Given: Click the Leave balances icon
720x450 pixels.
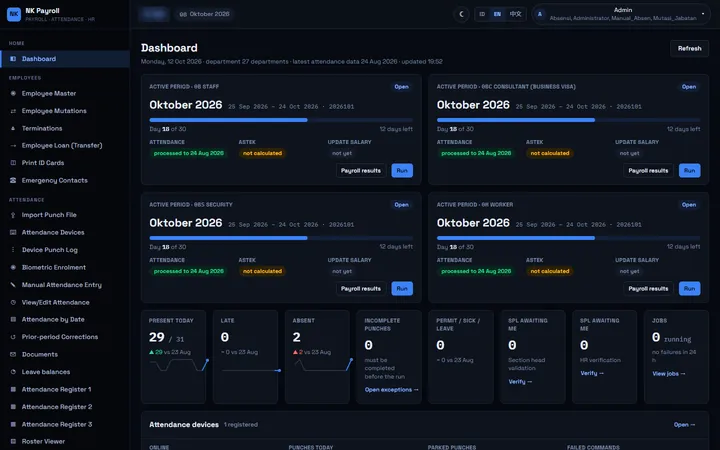Looking at the screenshot, I should point(13,371).
